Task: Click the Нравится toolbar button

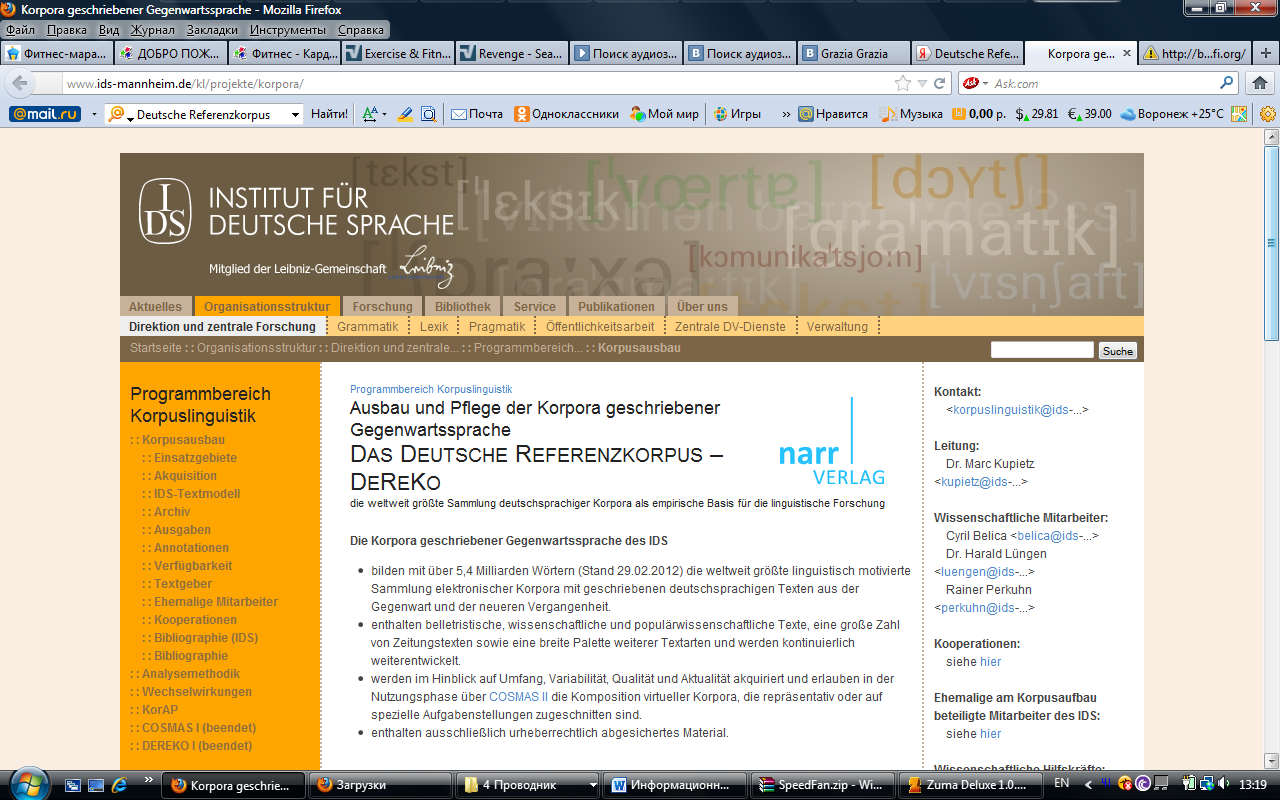Action: click(x=833, y=114)
